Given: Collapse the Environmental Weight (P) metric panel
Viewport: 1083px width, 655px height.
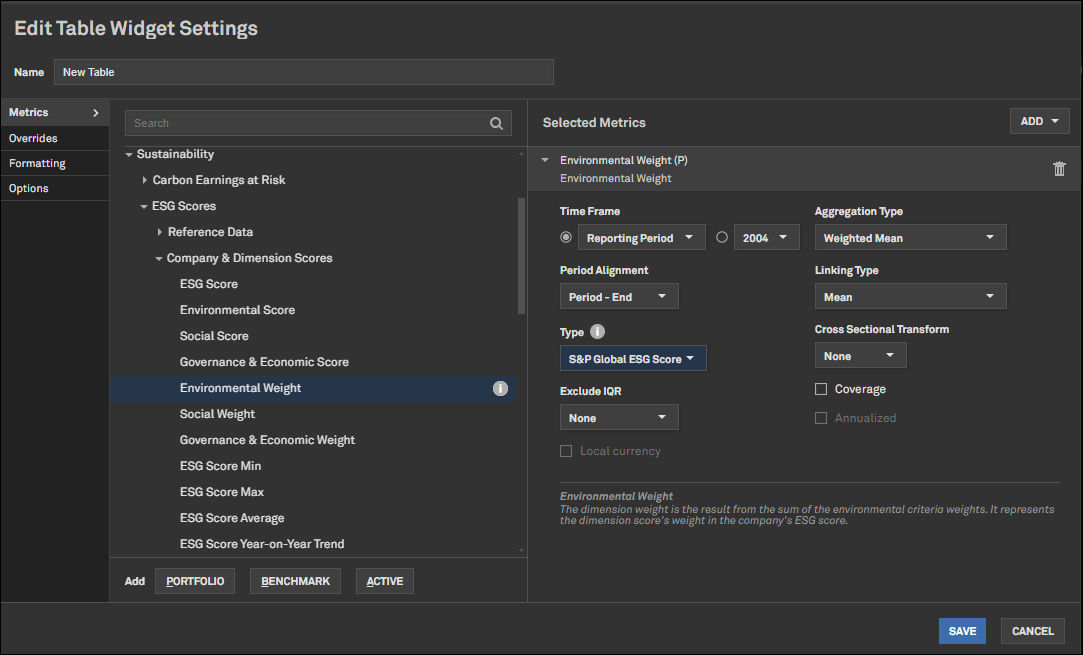Looking at the screenshot, I should tap(545, 160).
